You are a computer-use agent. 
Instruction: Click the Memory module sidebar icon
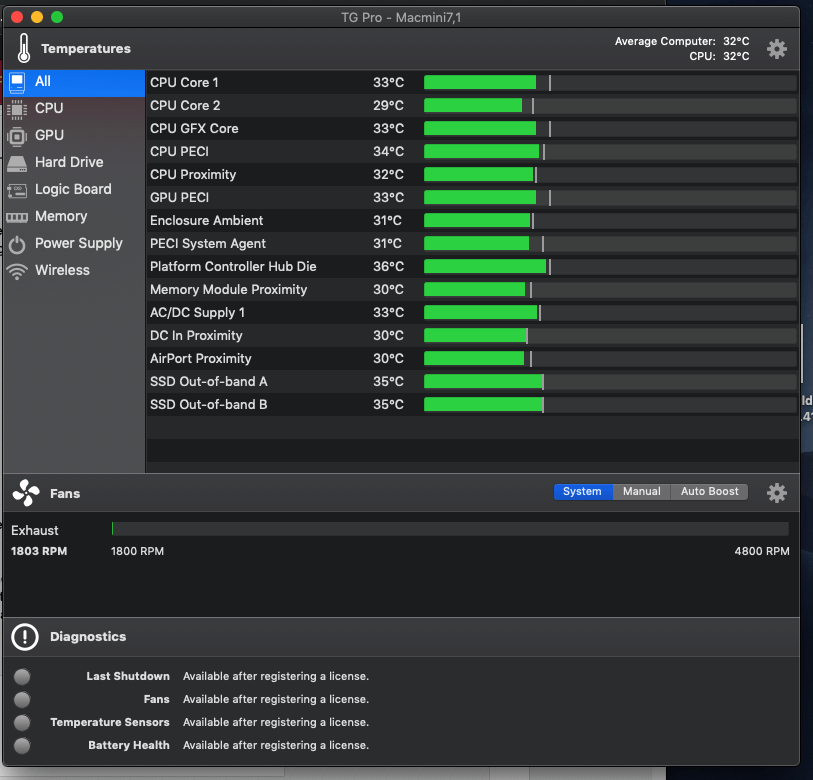pyautogui.click(x=17, y=217)
